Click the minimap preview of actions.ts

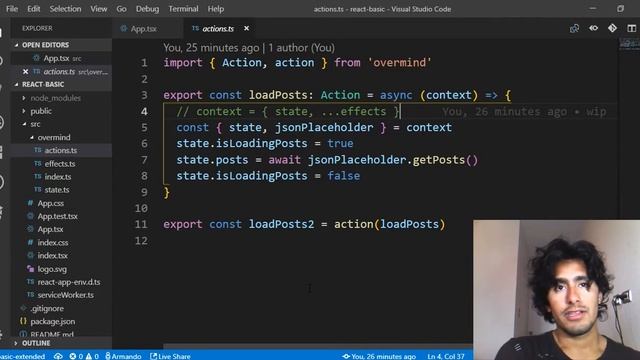point(629,44)
